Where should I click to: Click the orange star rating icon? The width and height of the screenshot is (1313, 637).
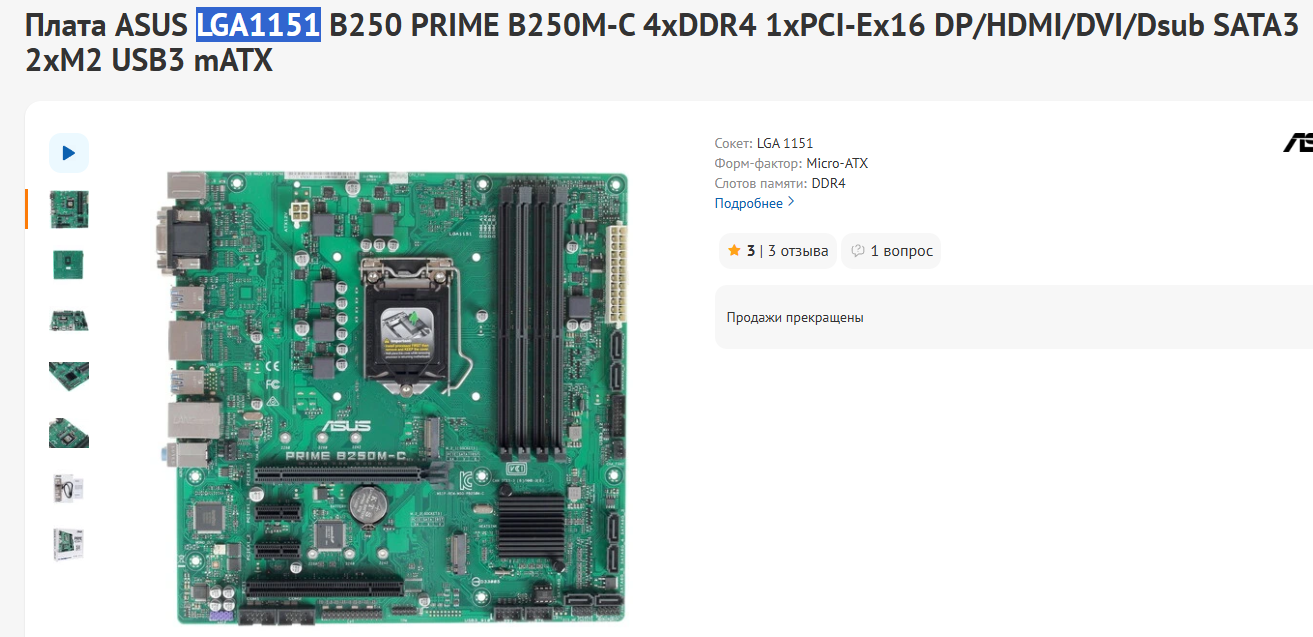tap(734, 251)
